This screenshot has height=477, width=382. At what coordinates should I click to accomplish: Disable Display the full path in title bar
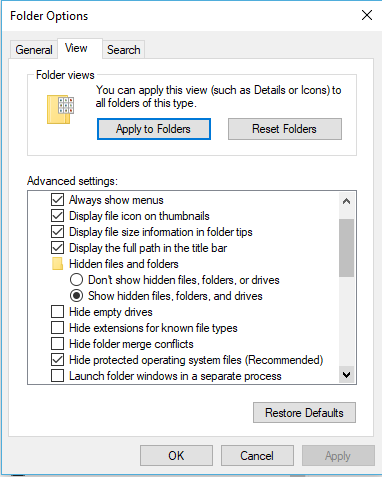pos(57,248)
